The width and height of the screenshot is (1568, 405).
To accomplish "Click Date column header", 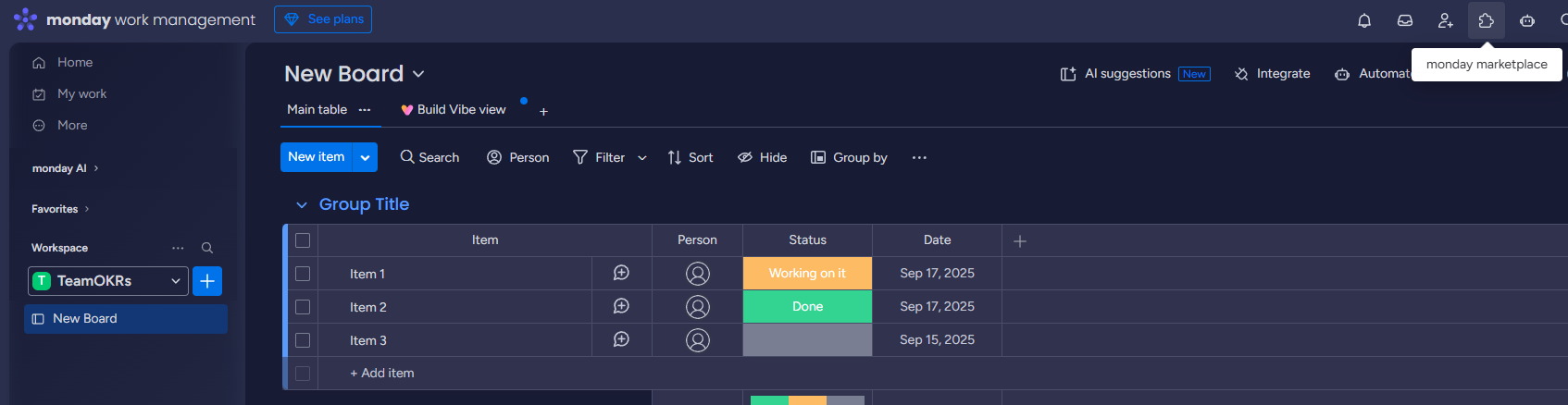I will click(937, 240).
